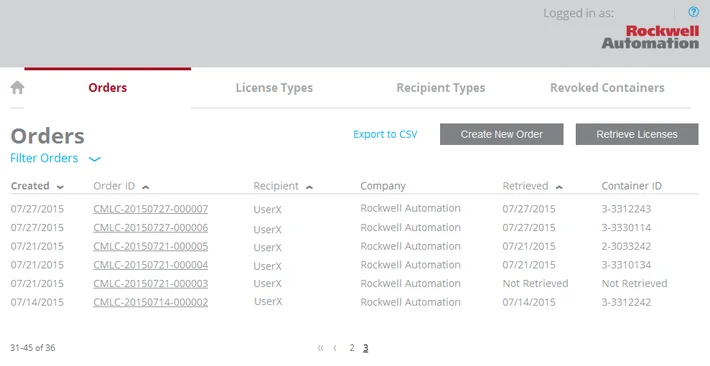Select container ID 2-3033242
Screen dimensions: 710x366
click(x=626, y=246)
